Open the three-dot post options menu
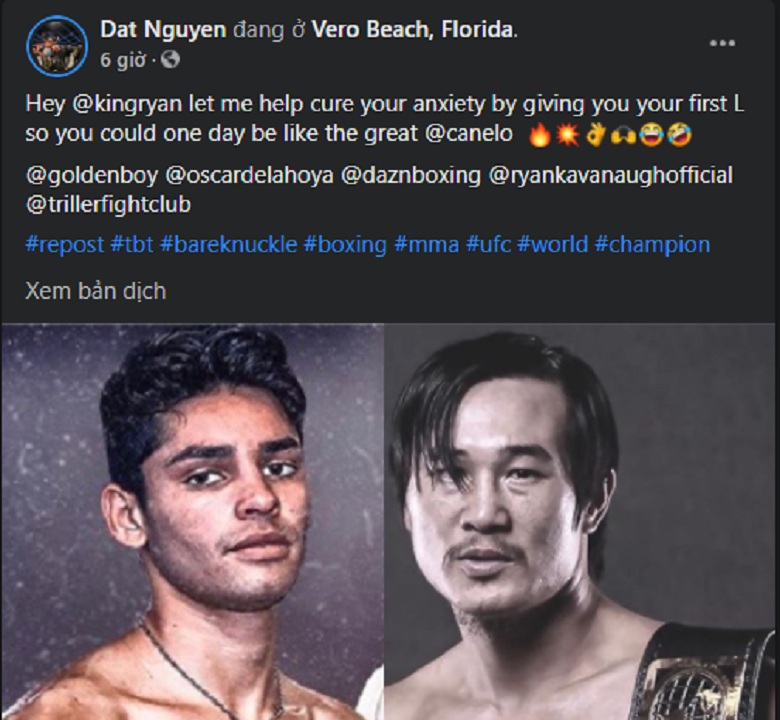Viewport: 780px width, 720px height. click(722, 43)
